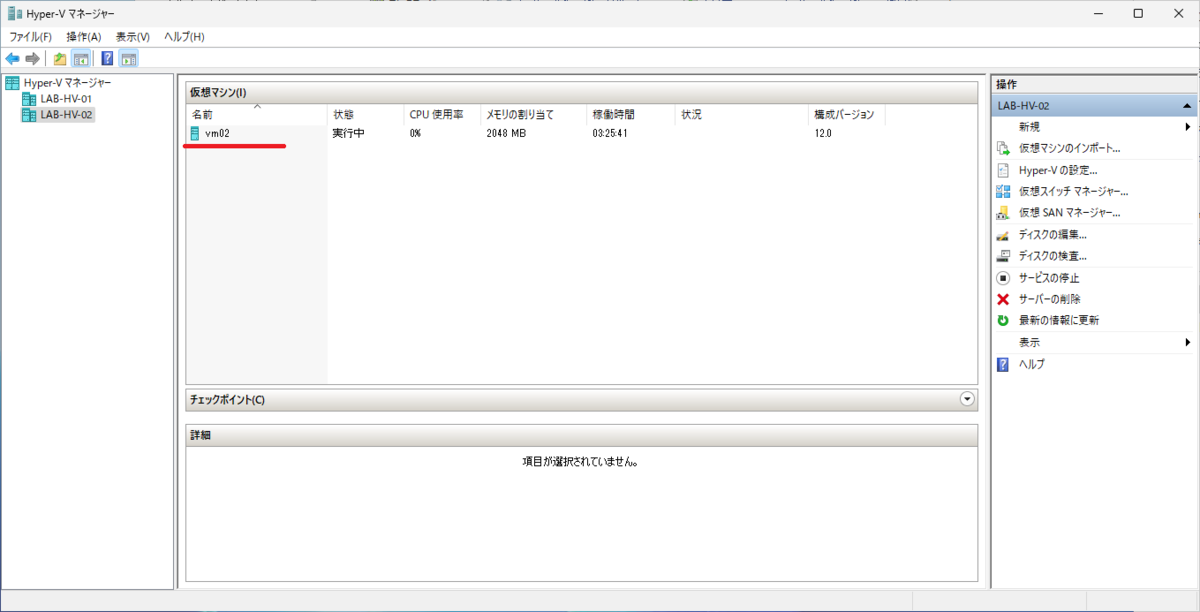Click the 表示 action label in 操作 pane

[1029, 342]
